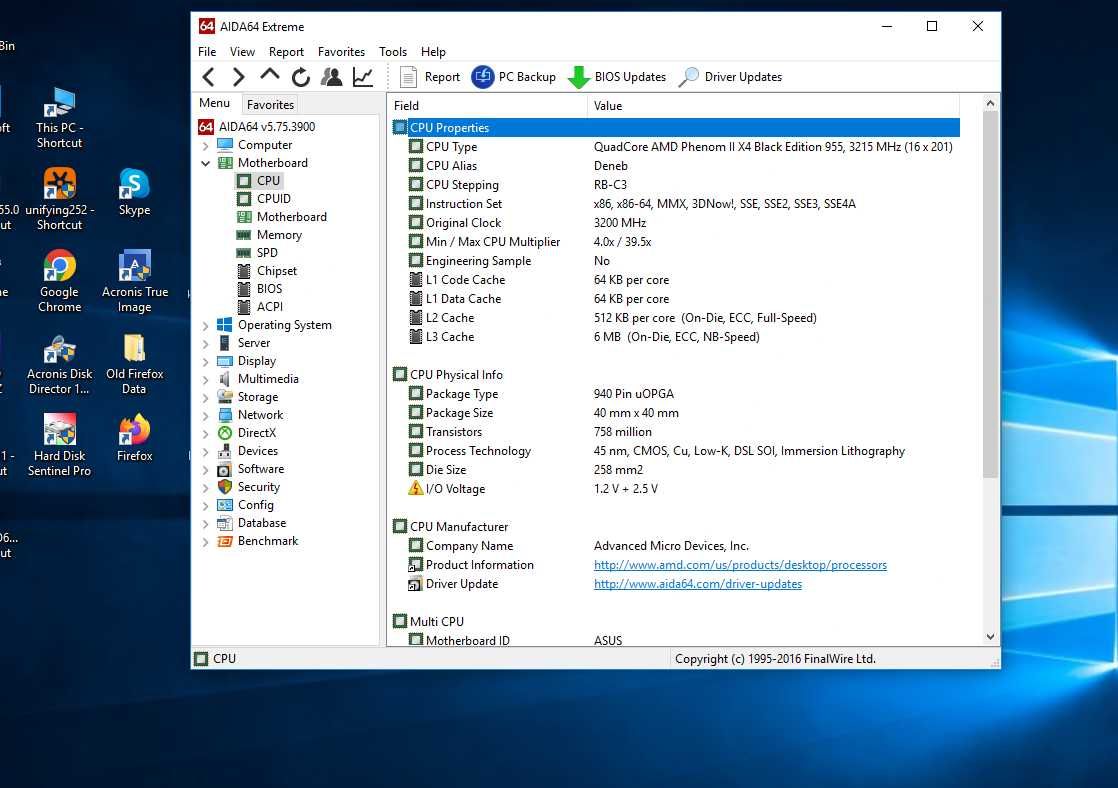Open the graph chart toolbar icon
Image resolution: width=1118 pixels, height=788 pixels.
363,77
